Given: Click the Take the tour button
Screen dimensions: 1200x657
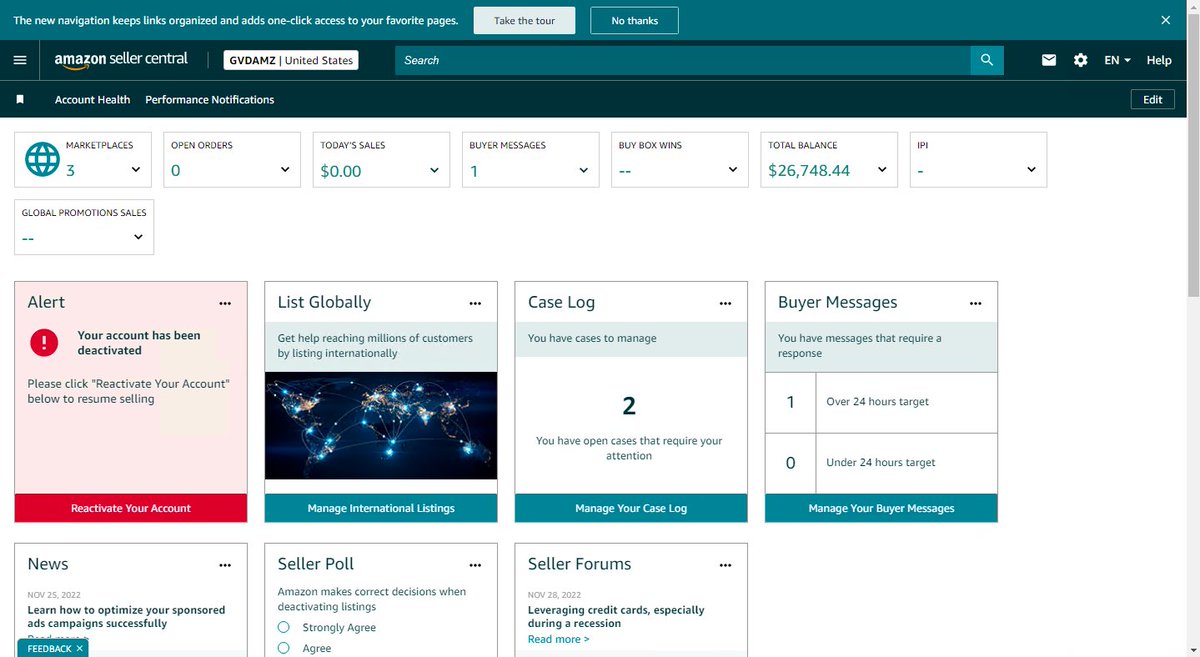Looking at the screenshot, I should point(524,20).
